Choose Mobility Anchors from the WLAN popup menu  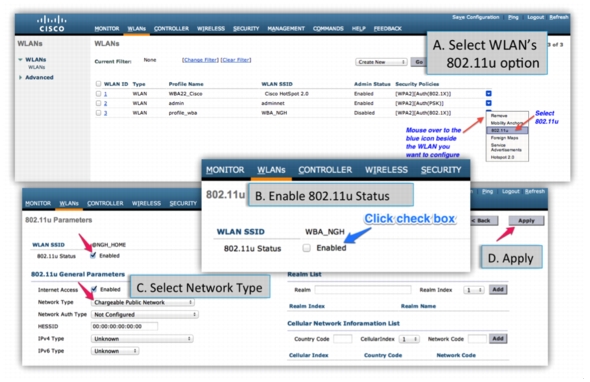507,123
